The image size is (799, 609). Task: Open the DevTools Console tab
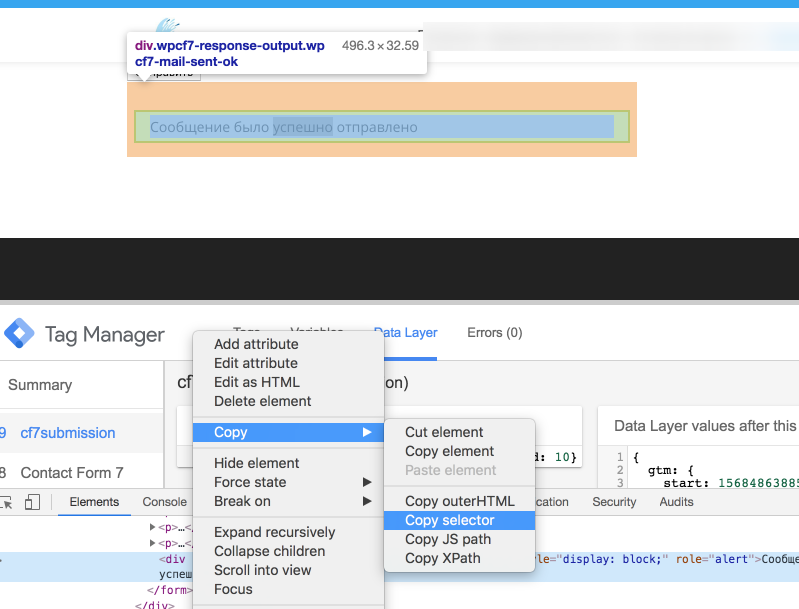[x=164, y=502]
